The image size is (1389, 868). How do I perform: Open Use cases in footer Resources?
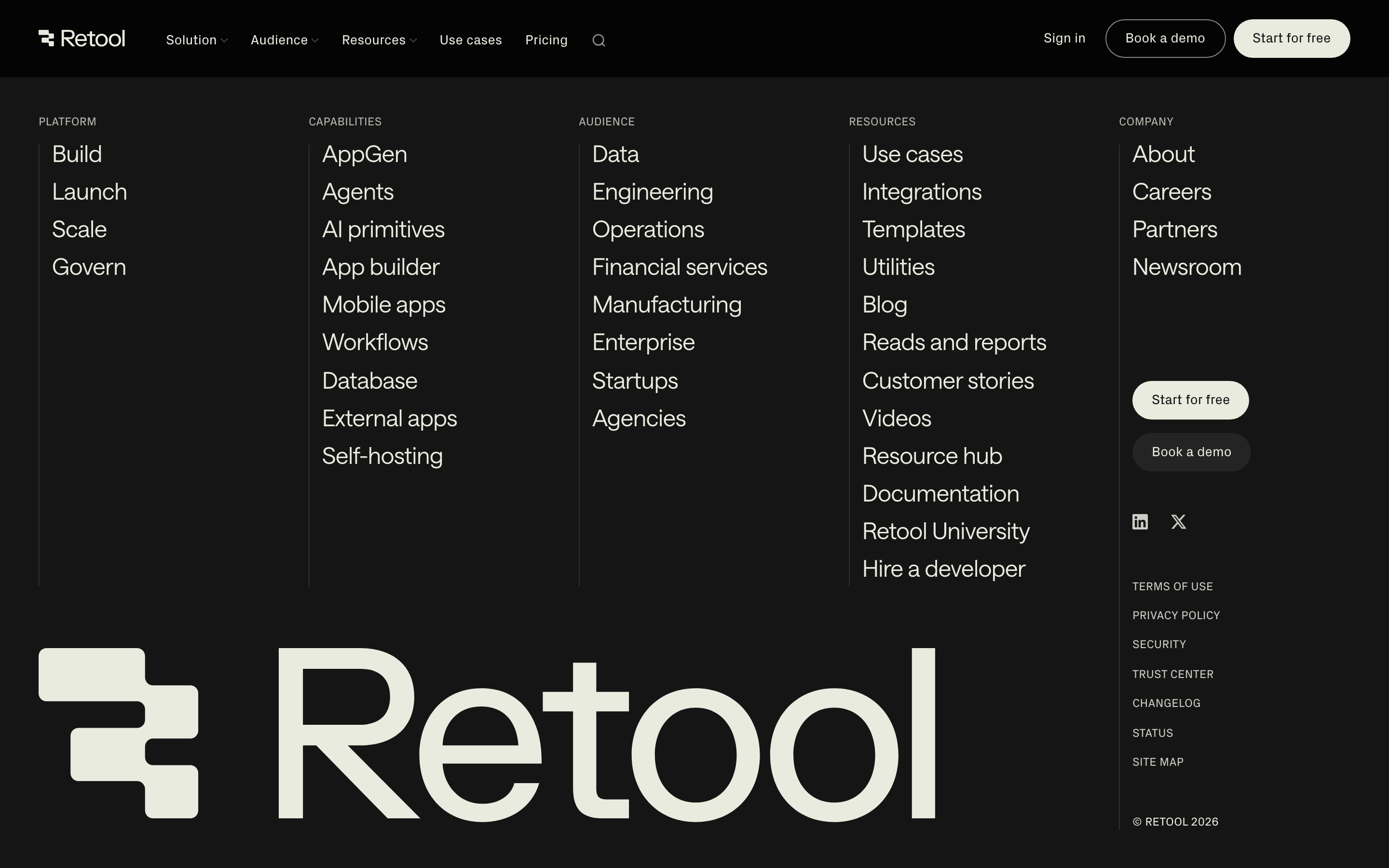(912, 154)
